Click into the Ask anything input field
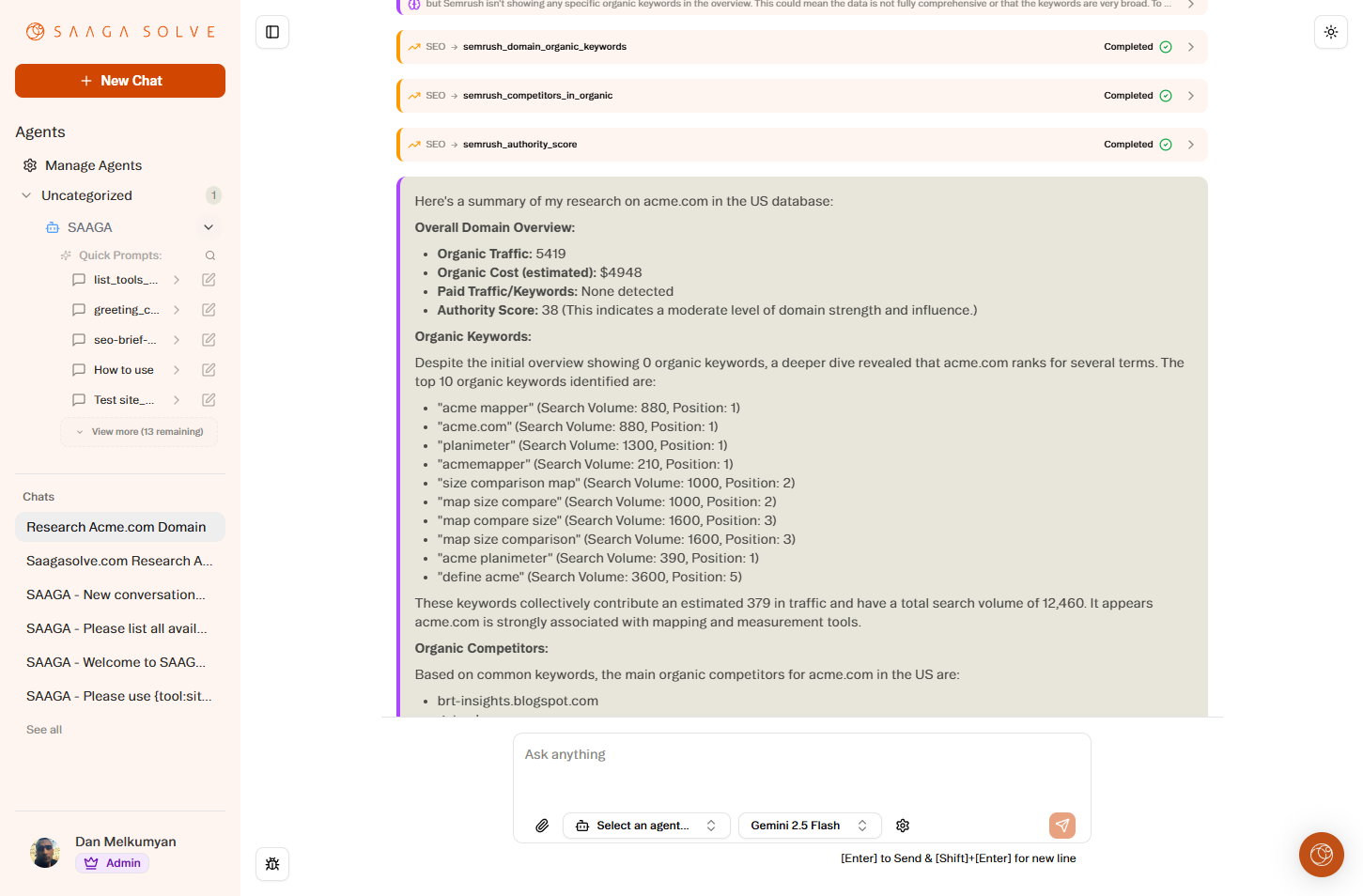 click(x=801, y=754)
